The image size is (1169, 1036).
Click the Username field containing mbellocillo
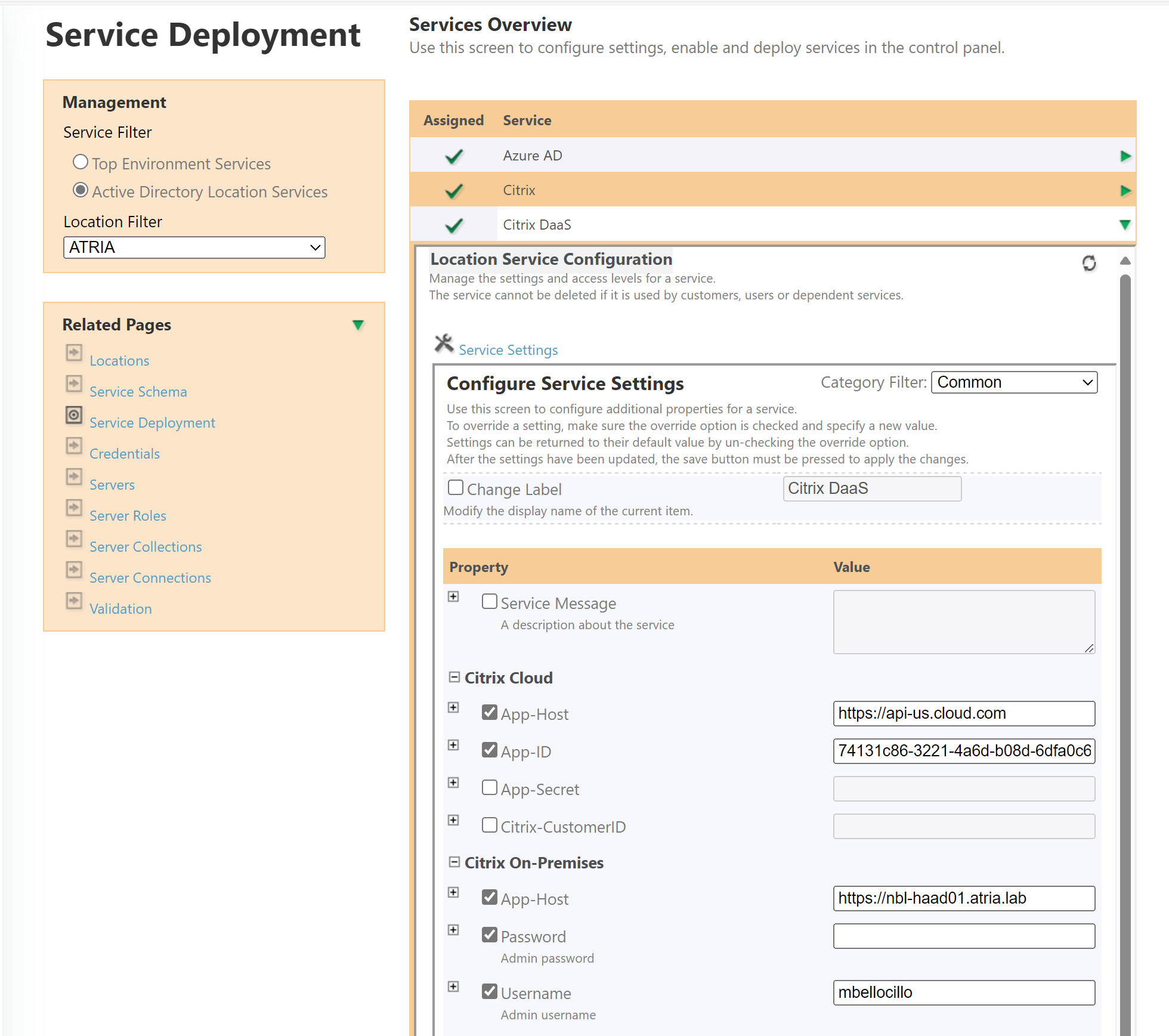[964, 992]
